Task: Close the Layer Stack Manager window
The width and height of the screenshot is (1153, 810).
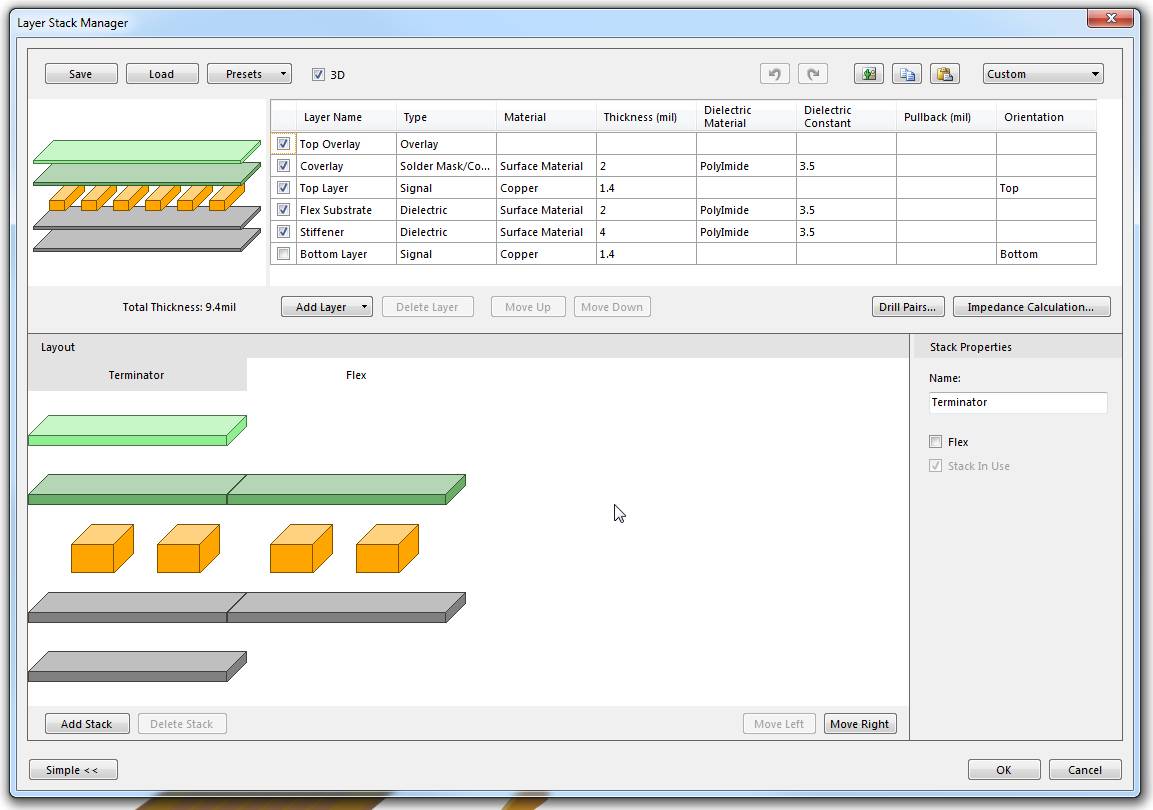Action: (x=1110, y=18)
